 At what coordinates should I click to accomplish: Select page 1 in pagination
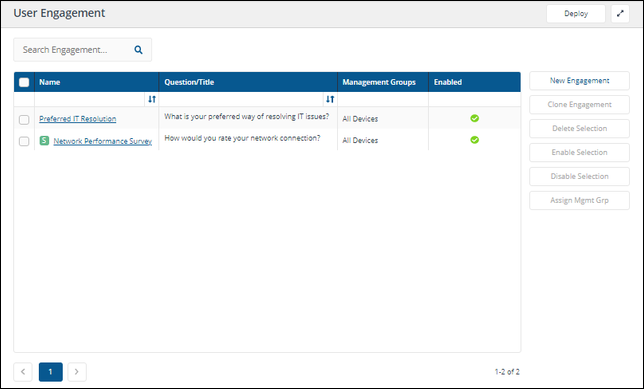pyautogui.click(x=51, y=372)
